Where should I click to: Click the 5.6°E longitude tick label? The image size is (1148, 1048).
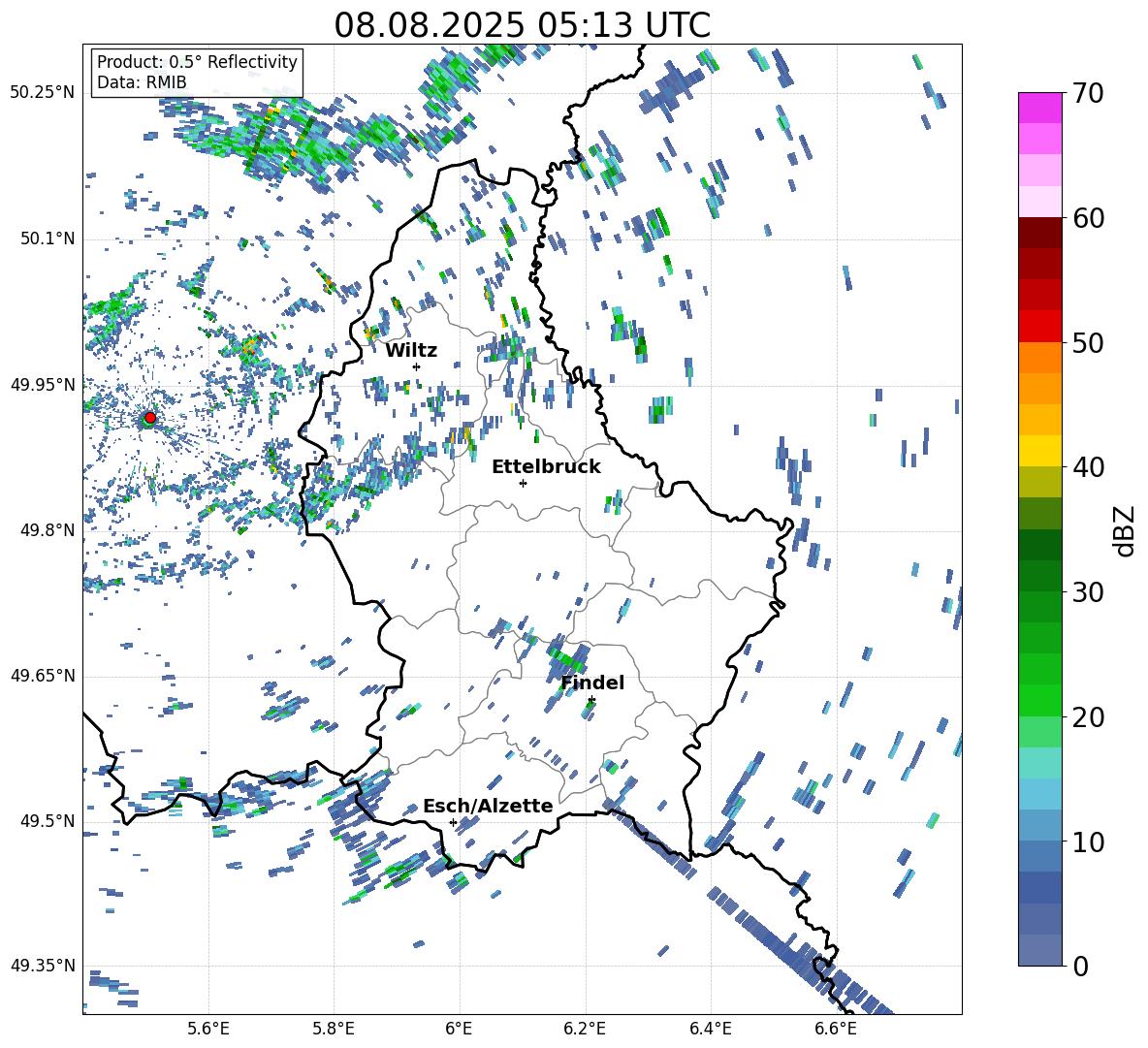[208, 1029]
